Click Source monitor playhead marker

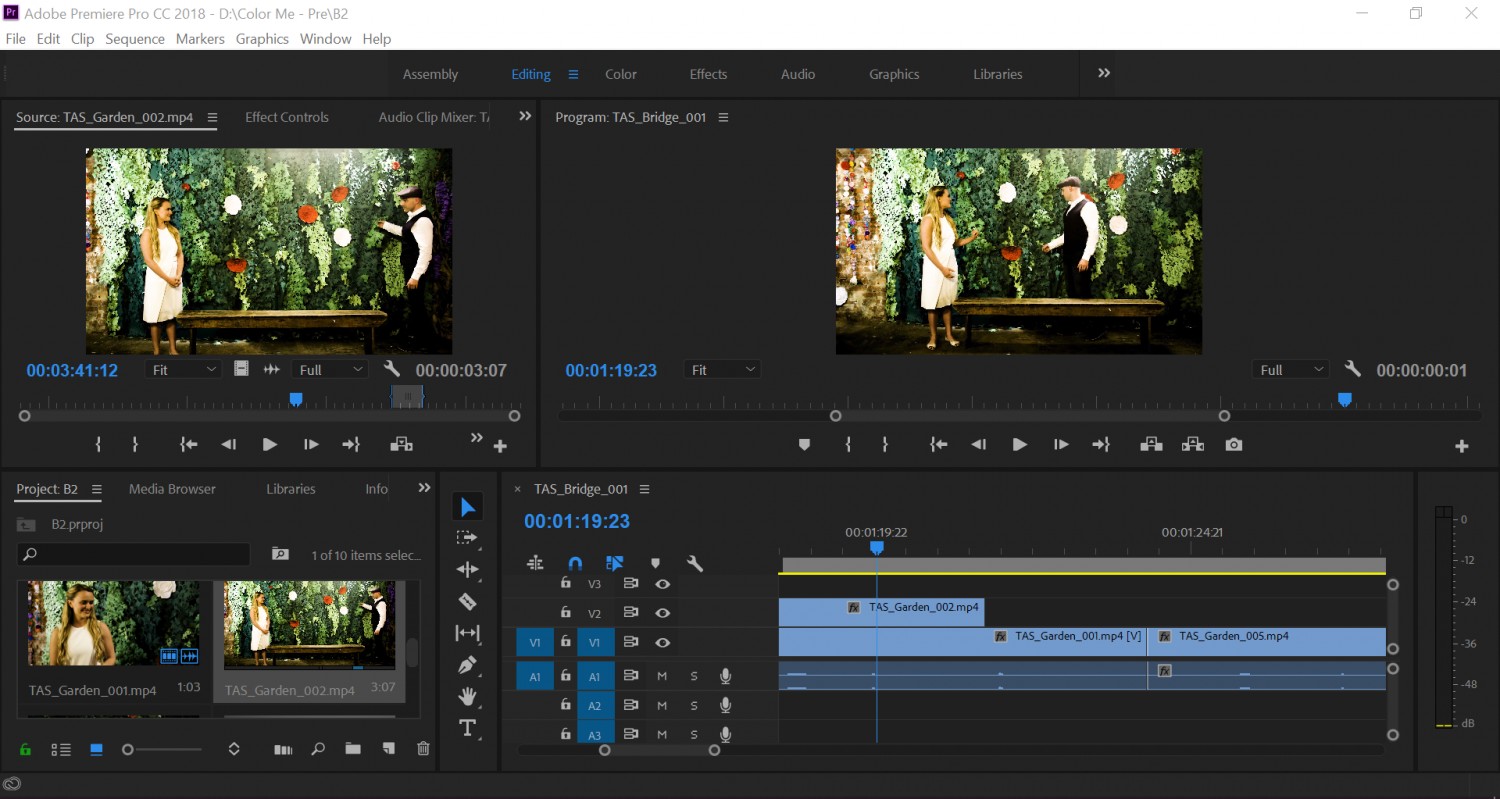coord(296,399)
